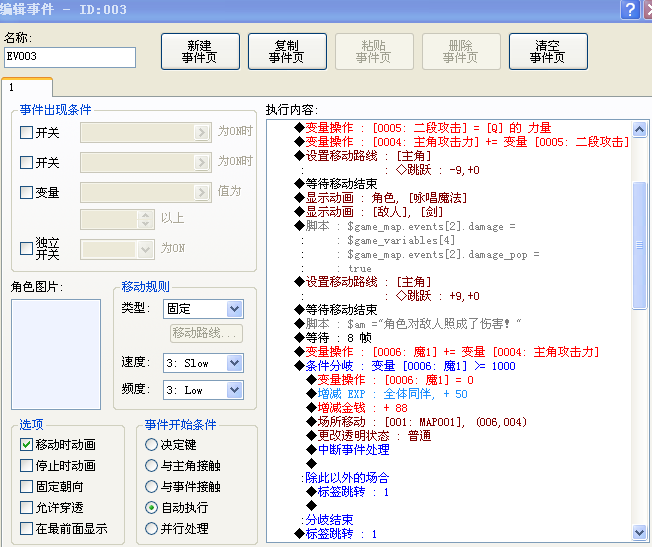Select the 场所移动 [001: MAP001] line

(417, 422)
